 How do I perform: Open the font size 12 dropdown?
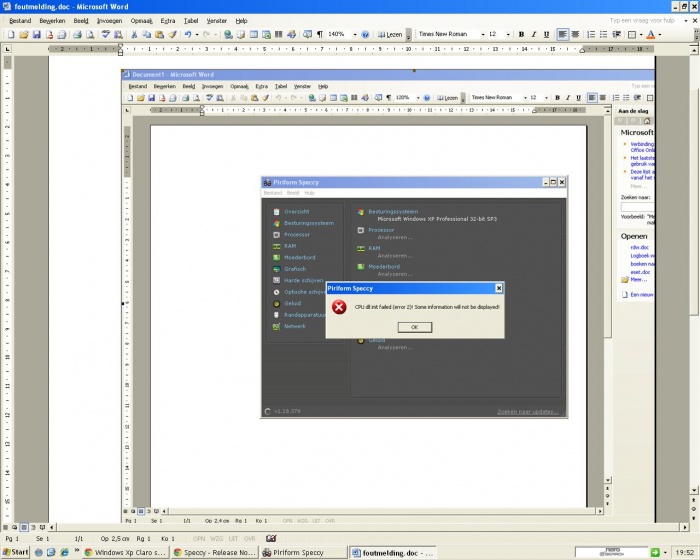[508, 34]
